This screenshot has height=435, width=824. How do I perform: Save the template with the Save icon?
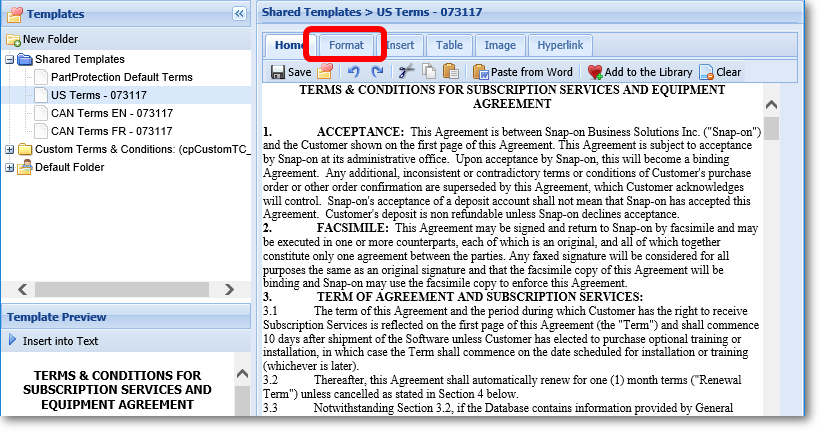pos(291,72)
